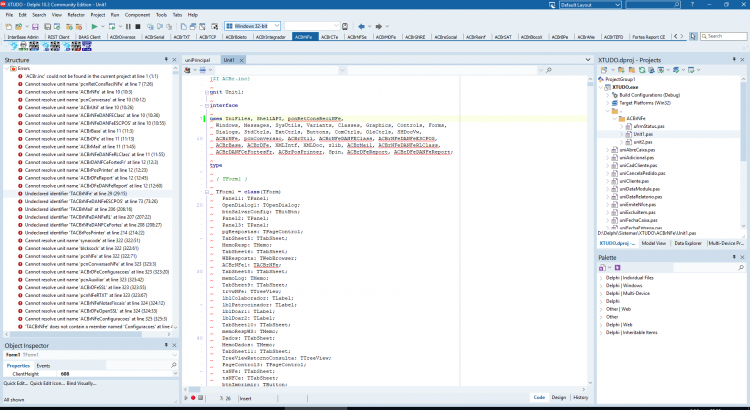Click the Stop square icon in toolbar
Image resolution: width=750 pixels, height=410 pixels.
[x=138, y=26]
